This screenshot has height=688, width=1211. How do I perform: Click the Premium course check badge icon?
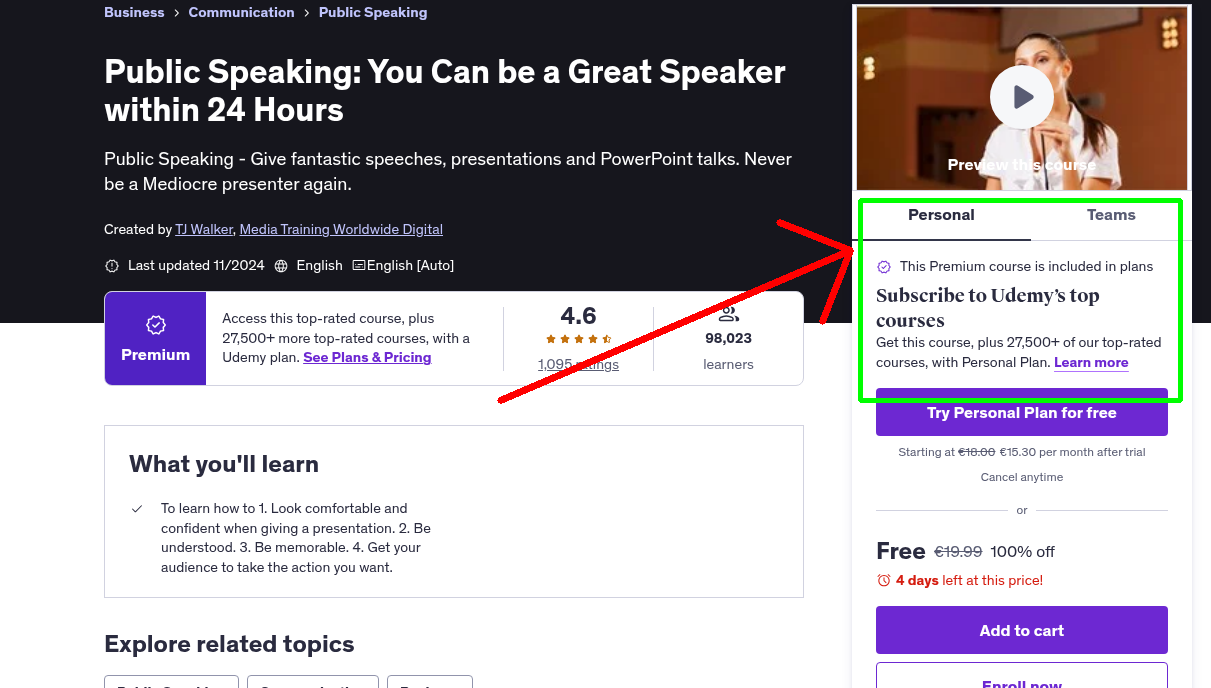pyautogui.click(x=884, y=267)
